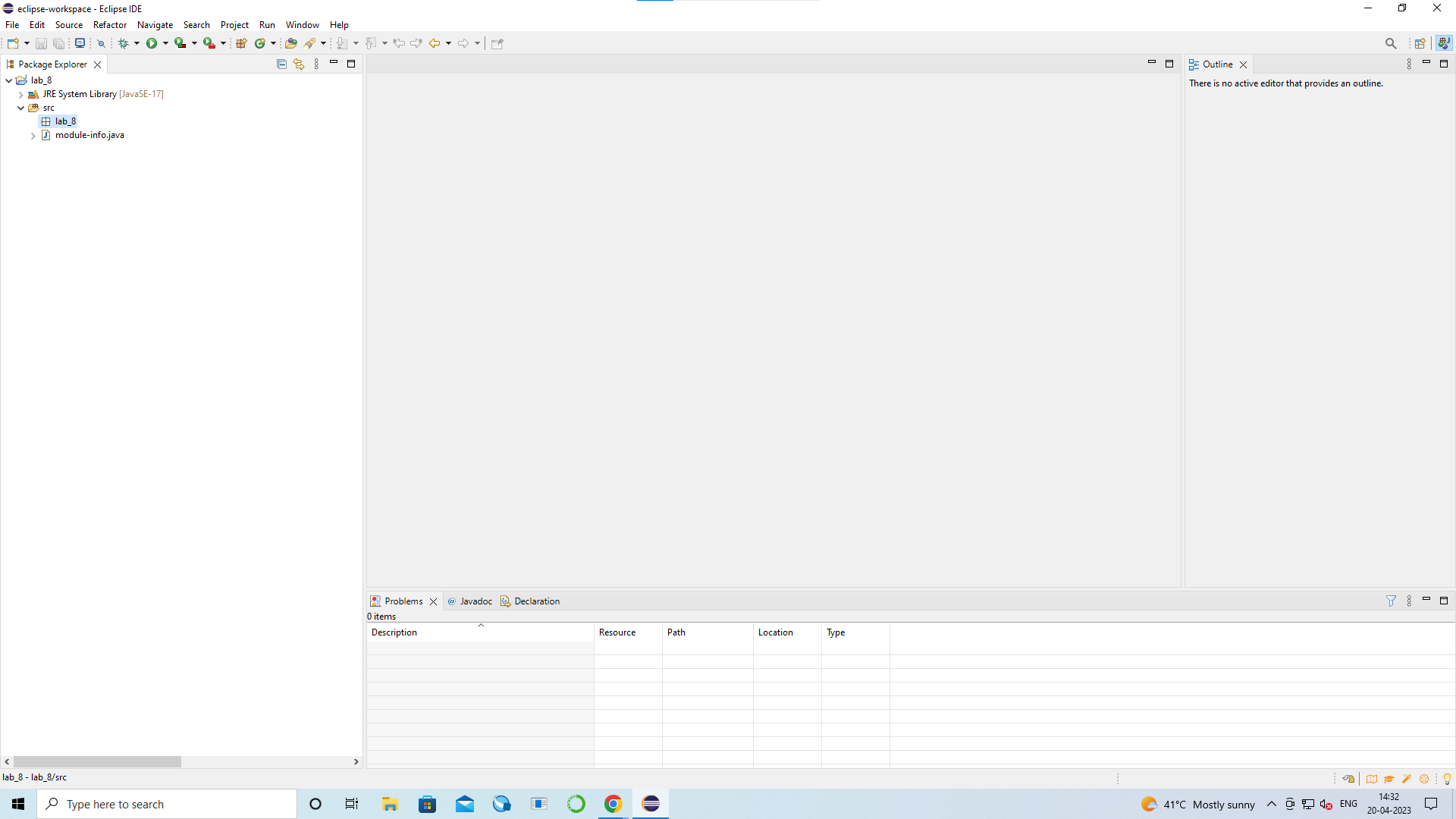Collapse the src folder tree node
This screenshot has height=819, width=1456.
[21, 108]
